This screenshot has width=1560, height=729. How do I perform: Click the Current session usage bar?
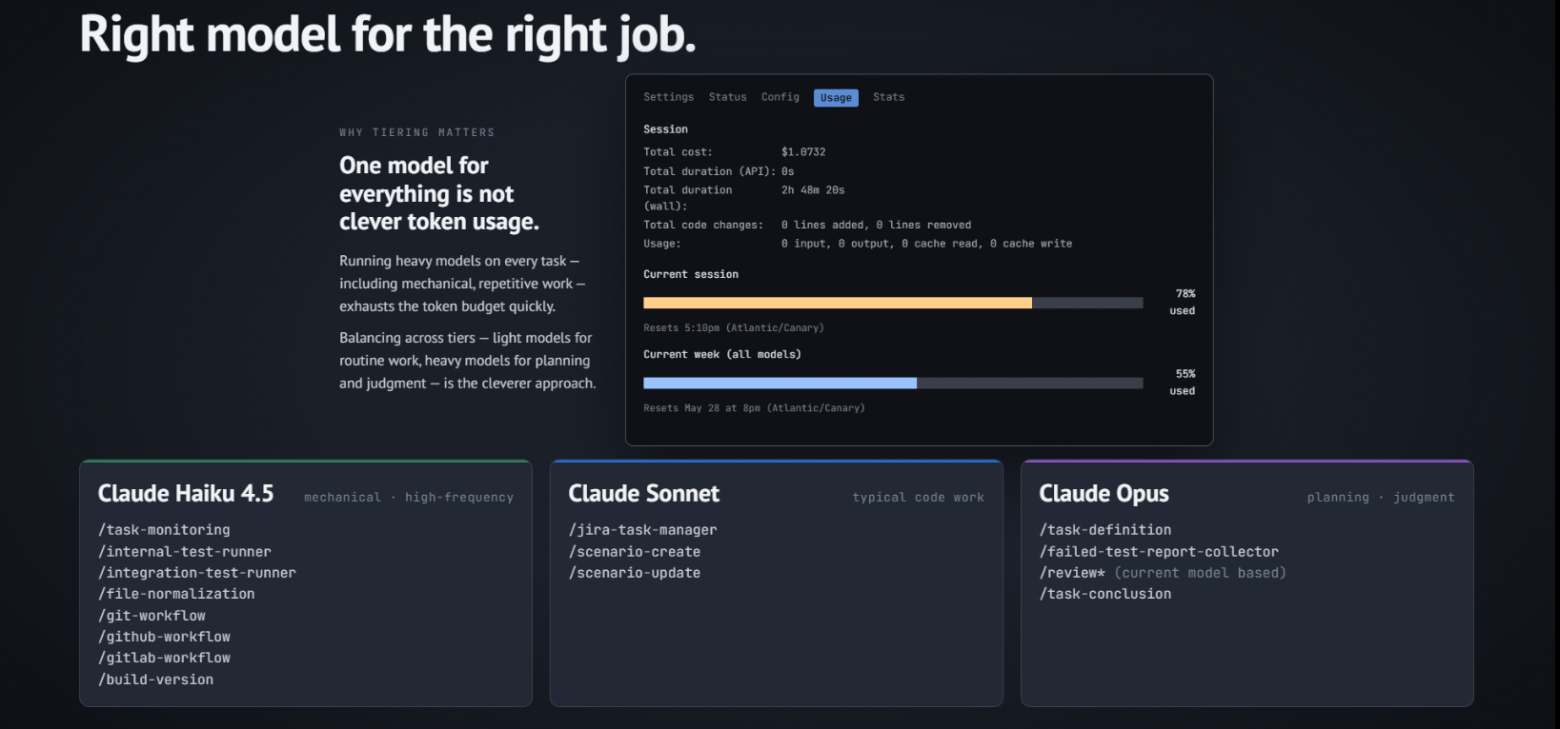tap(893, 303)
